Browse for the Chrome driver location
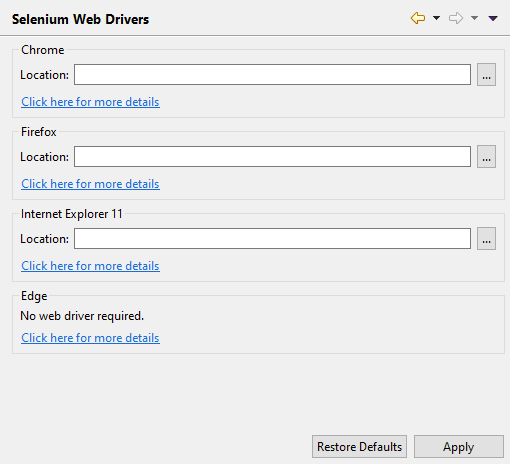Screen dimensions: 510x464 coord(486,75)
